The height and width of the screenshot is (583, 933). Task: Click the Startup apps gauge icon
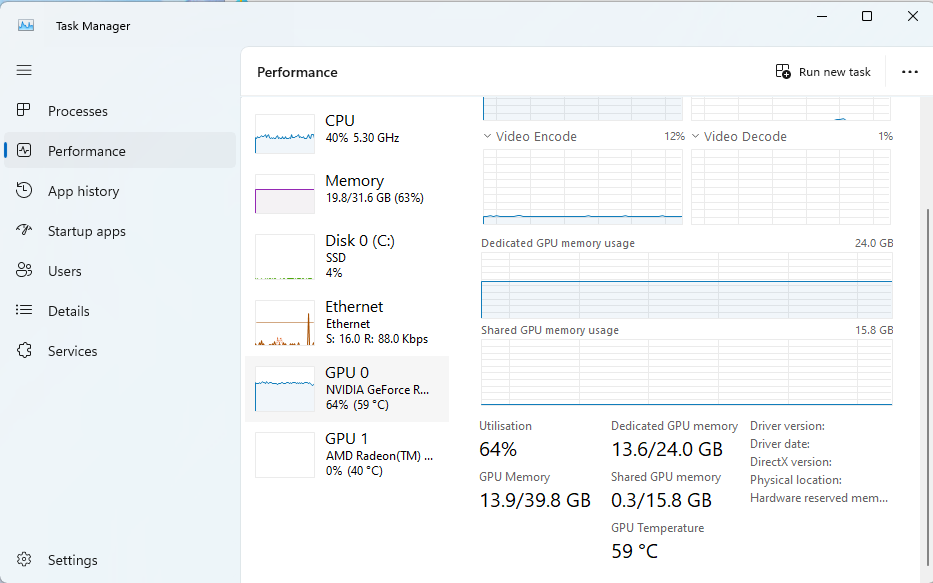click(24, 230)
